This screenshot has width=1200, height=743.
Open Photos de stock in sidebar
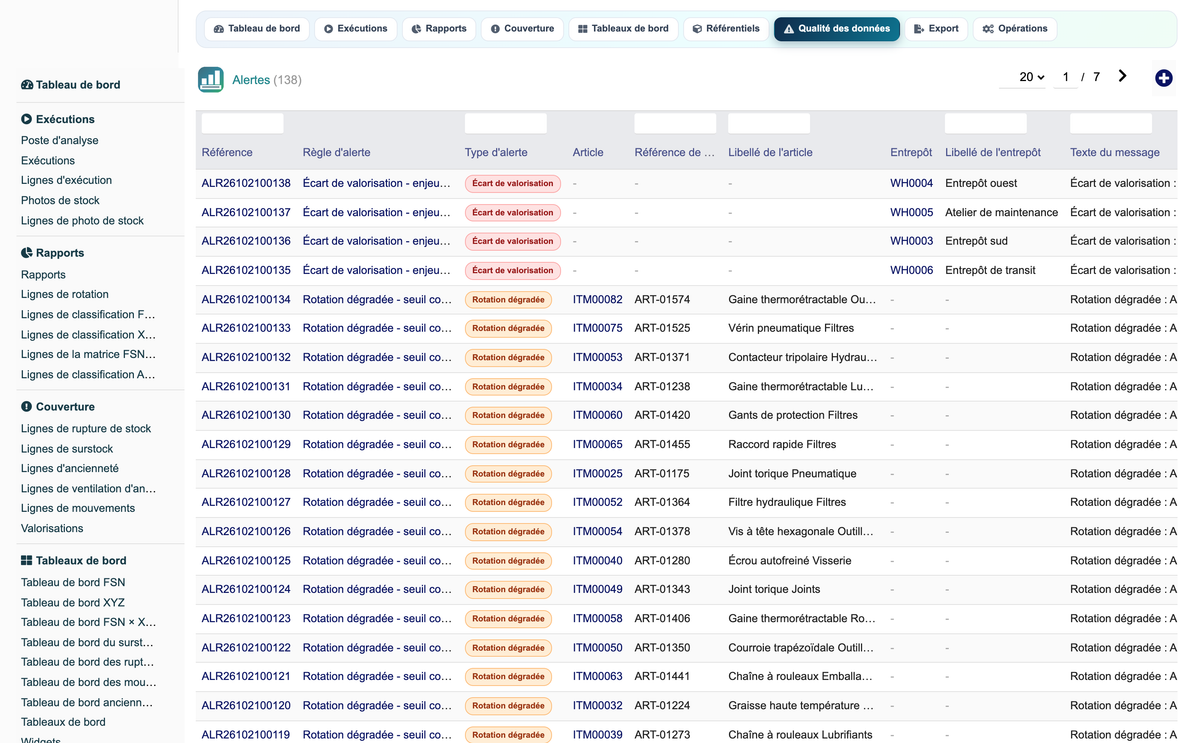[60, 201]
